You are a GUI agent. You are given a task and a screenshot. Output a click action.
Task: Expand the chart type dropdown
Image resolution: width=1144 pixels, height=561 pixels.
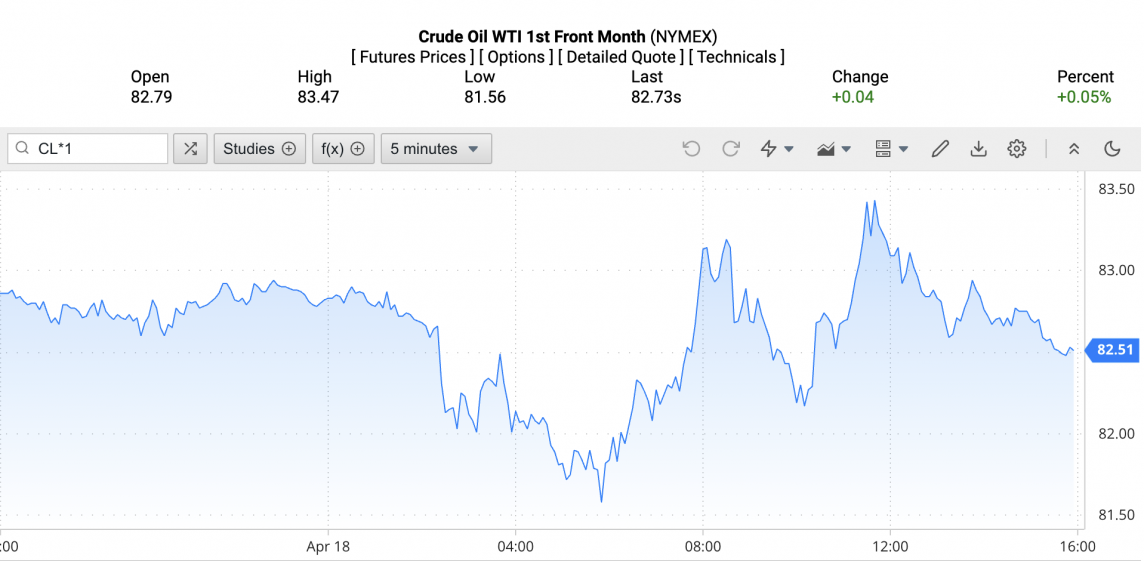pyautogui.click(x=834, y=149)
